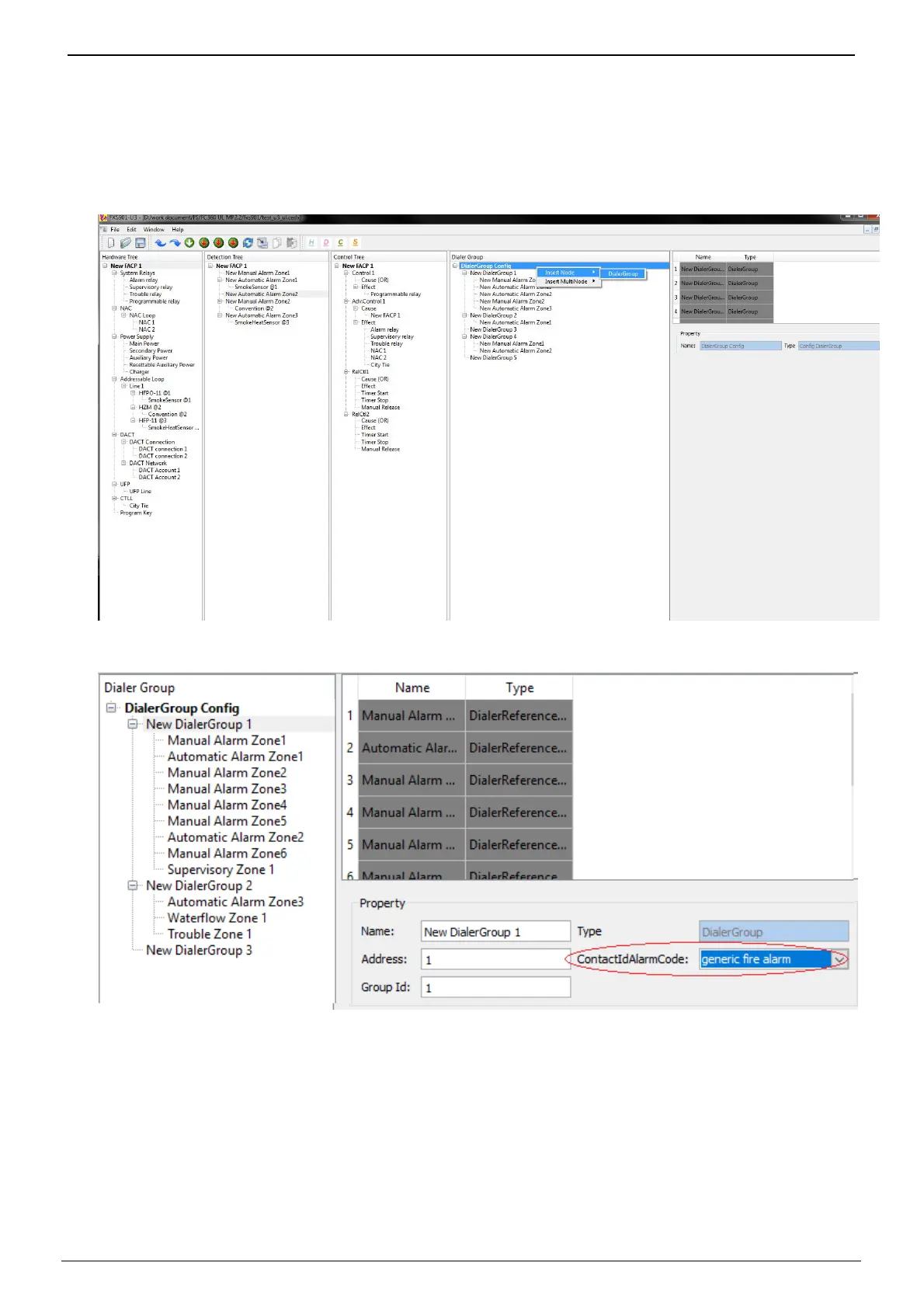The image size is (924, 1308).
Task: Click the H hardware view icon
Action: pos(311,243)
